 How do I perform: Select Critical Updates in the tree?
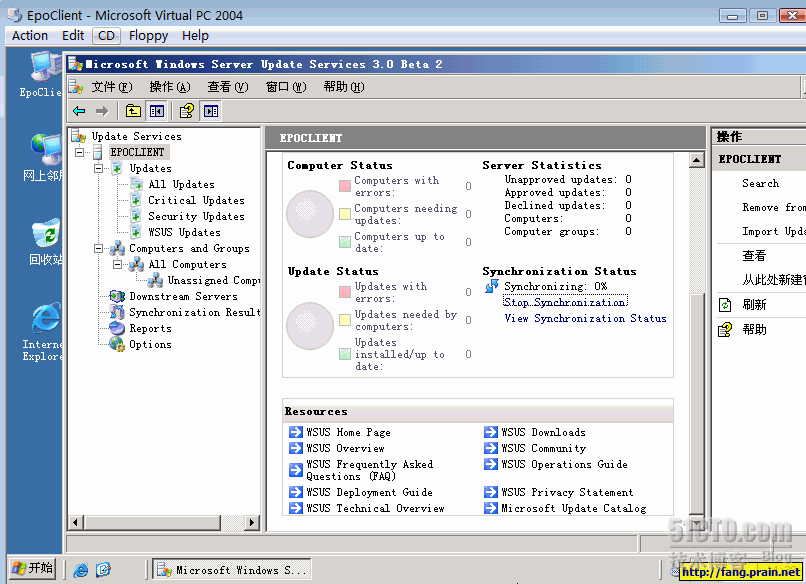[196, 200]
